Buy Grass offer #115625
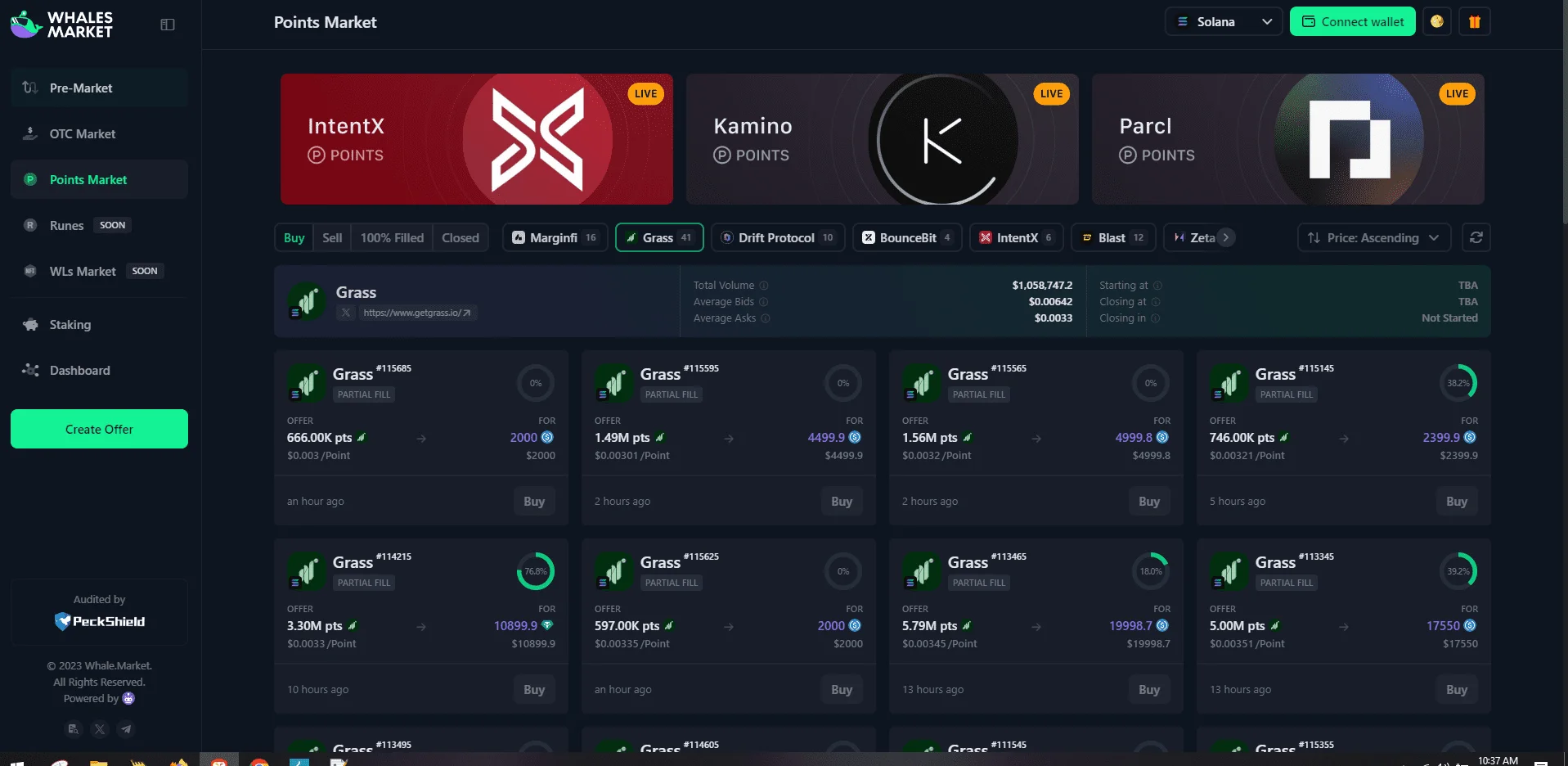 coord(842,690)
